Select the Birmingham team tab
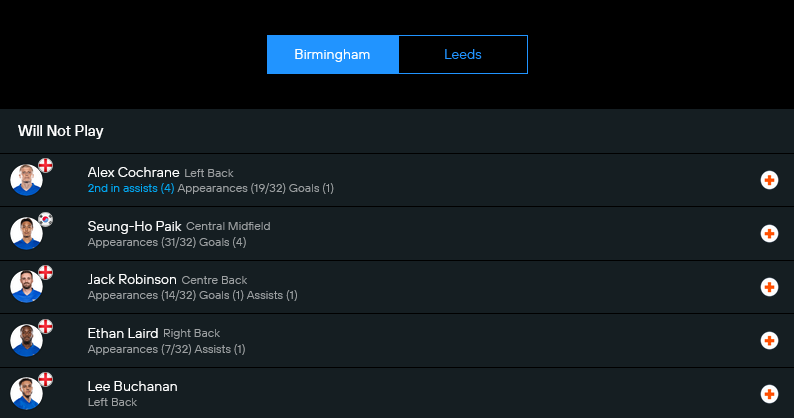This screenshot has height=418, width=794. 332,54
